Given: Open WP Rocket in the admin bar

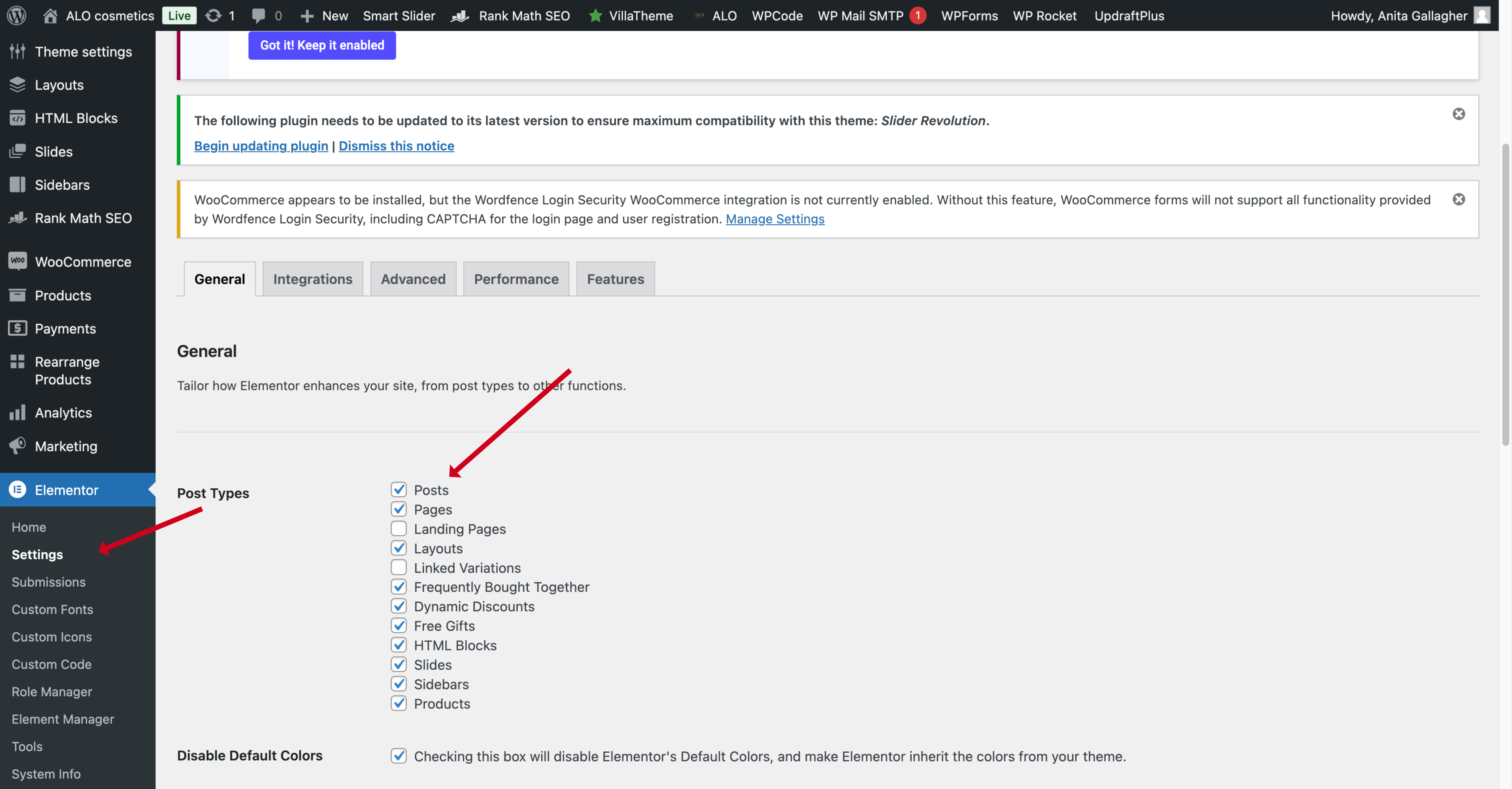Looking at the screenshot, I should pos(1045,16).
